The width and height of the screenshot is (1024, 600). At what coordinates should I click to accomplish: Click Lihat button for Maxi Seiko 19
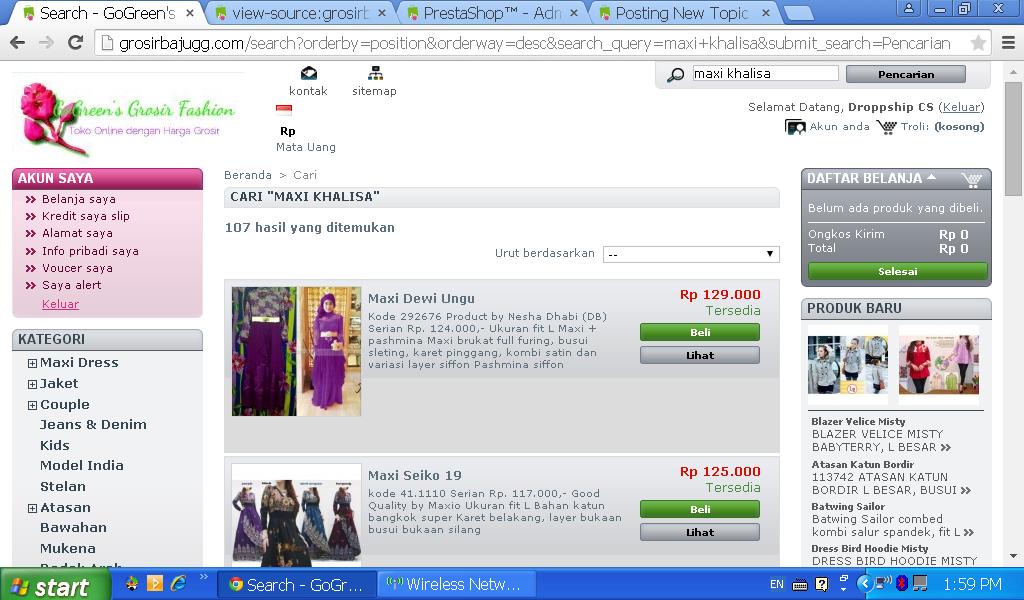click(x=700, y=532)
